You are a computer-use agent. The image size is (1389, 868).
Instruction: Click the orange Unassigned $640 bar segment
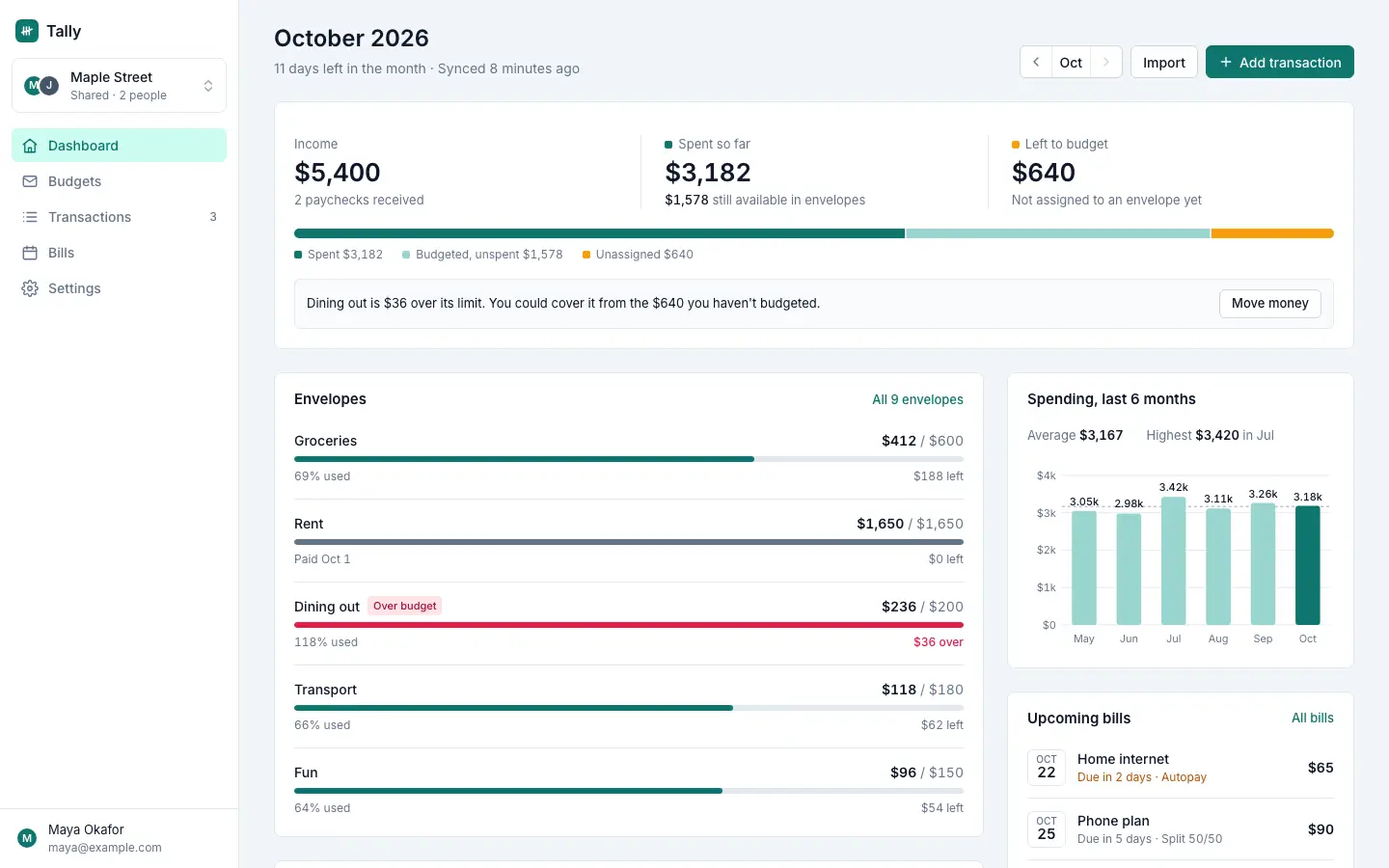tap(1272, 233)
